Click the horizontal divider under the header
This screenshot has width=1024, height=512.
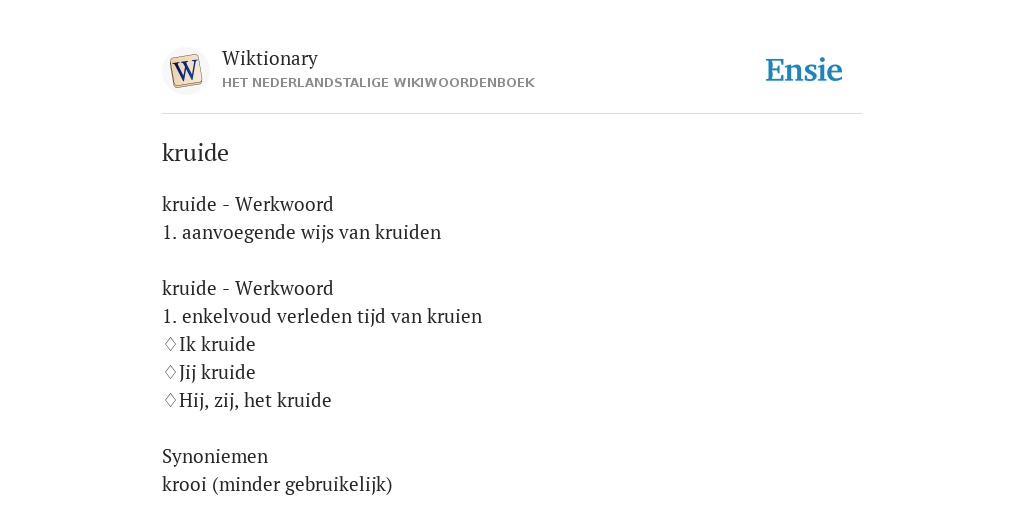(512, 114)
